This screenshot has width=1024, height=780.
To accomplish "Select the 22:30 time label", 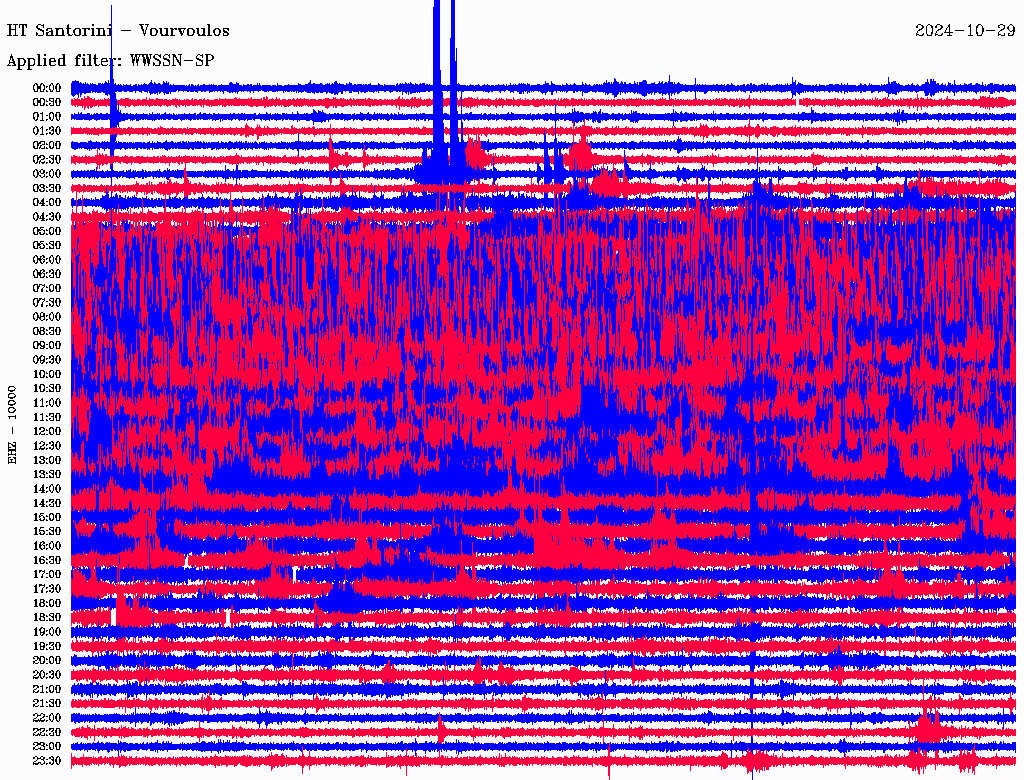I will tap(46, 732).
